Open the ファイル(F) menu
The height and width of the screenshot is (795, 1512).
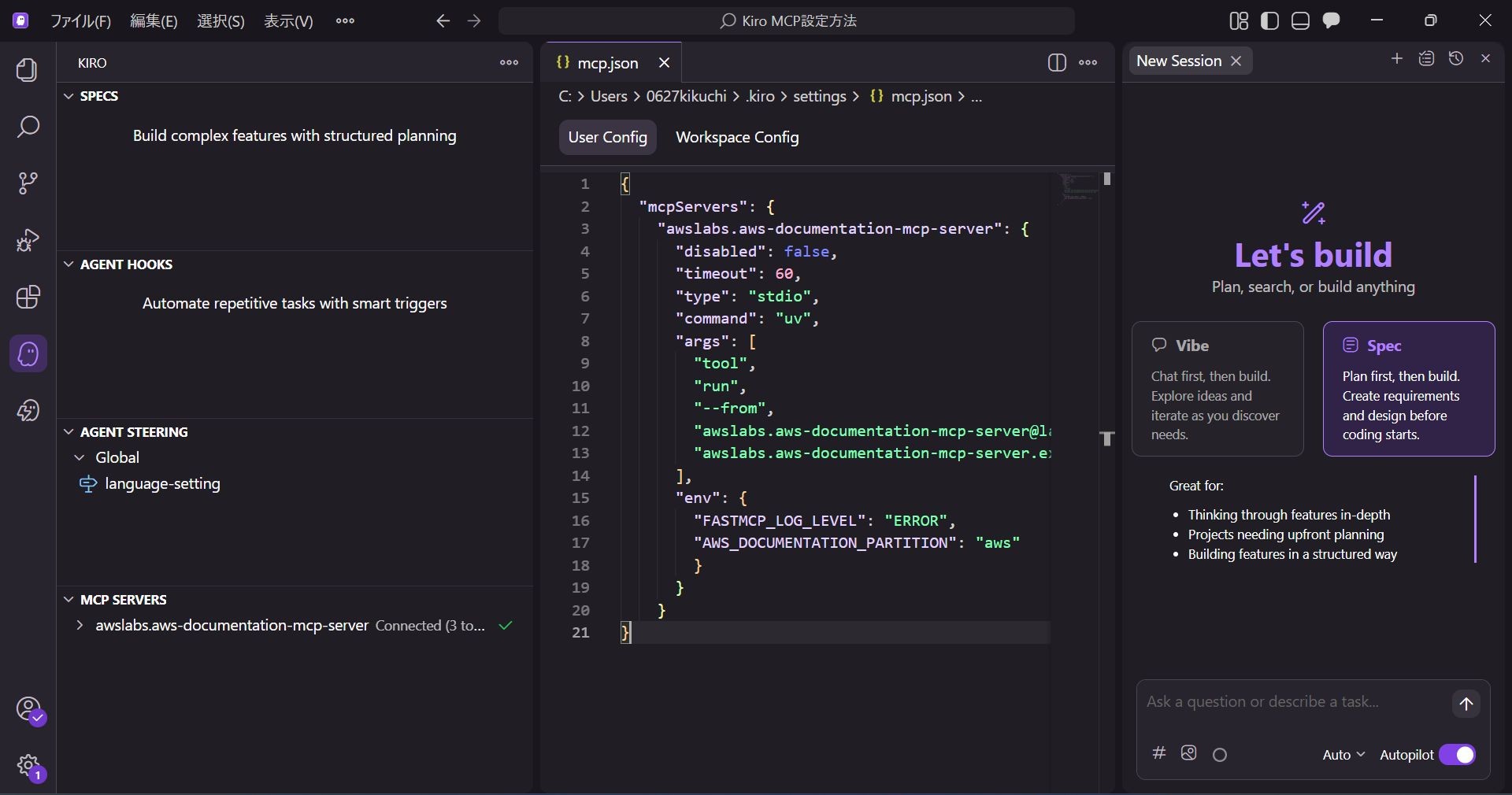[x=80, y=21]
